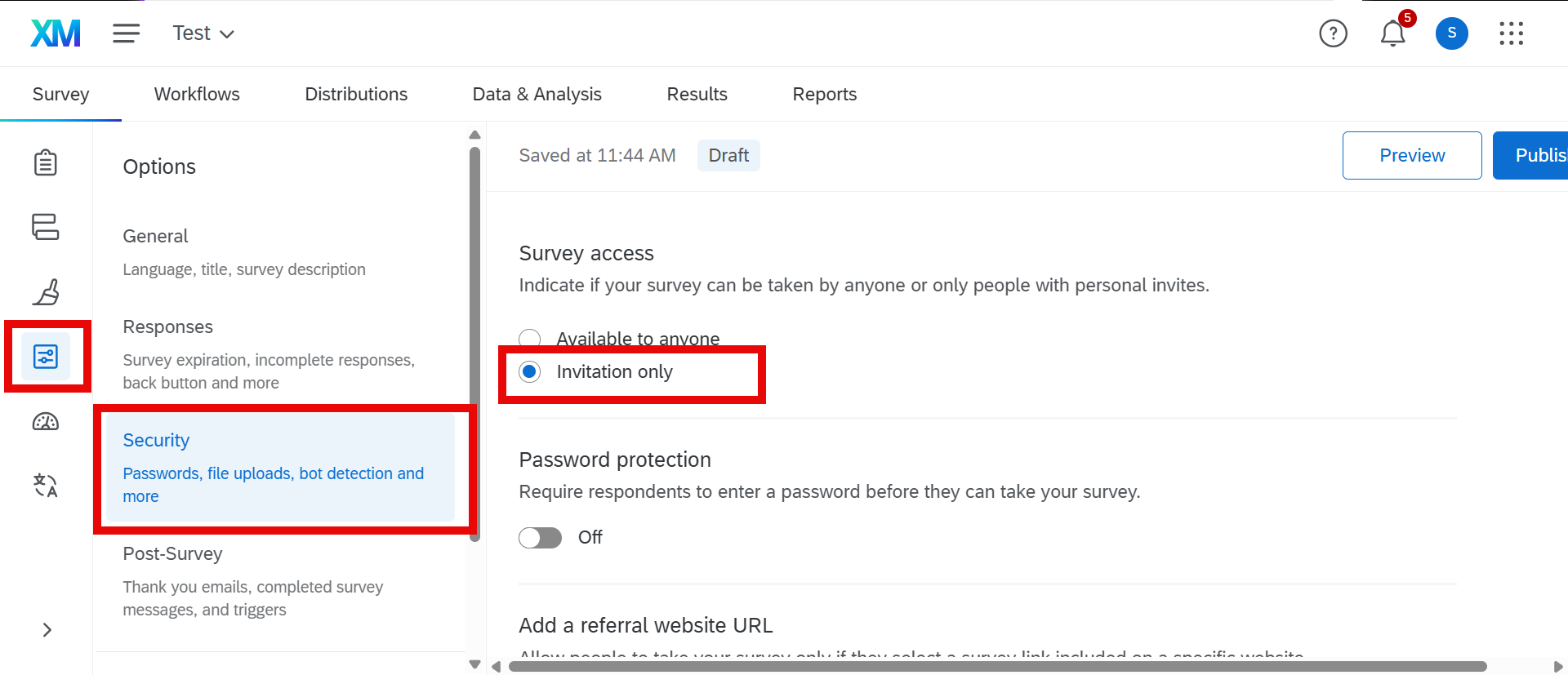Open the Quotas gauge icon
The image size is (1568, 675).
tap(46, 422)
